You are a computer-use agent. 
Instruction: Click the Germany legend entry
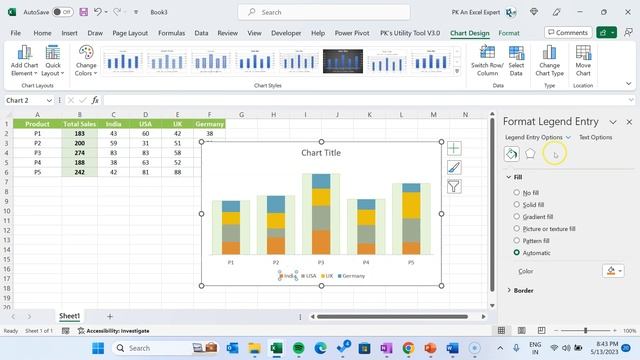(351, 276)
